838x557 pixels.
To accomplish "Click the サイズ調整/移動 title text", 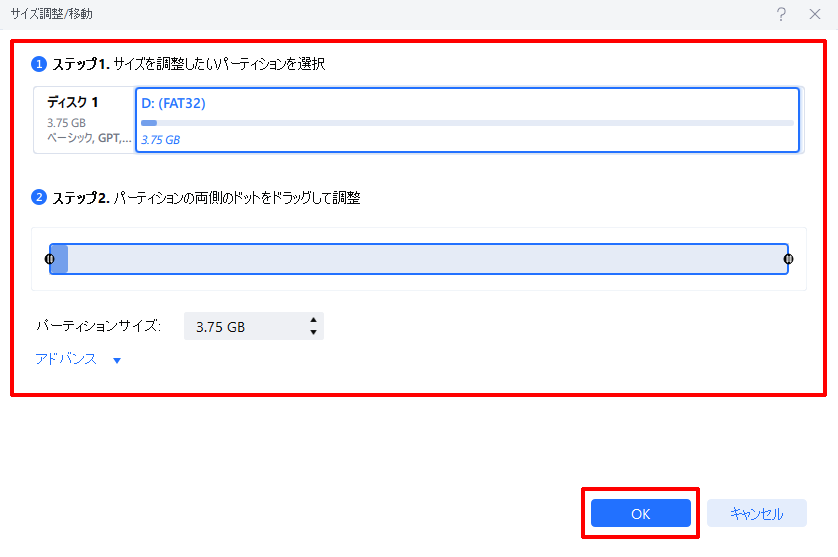I will [x=54, y=14].
